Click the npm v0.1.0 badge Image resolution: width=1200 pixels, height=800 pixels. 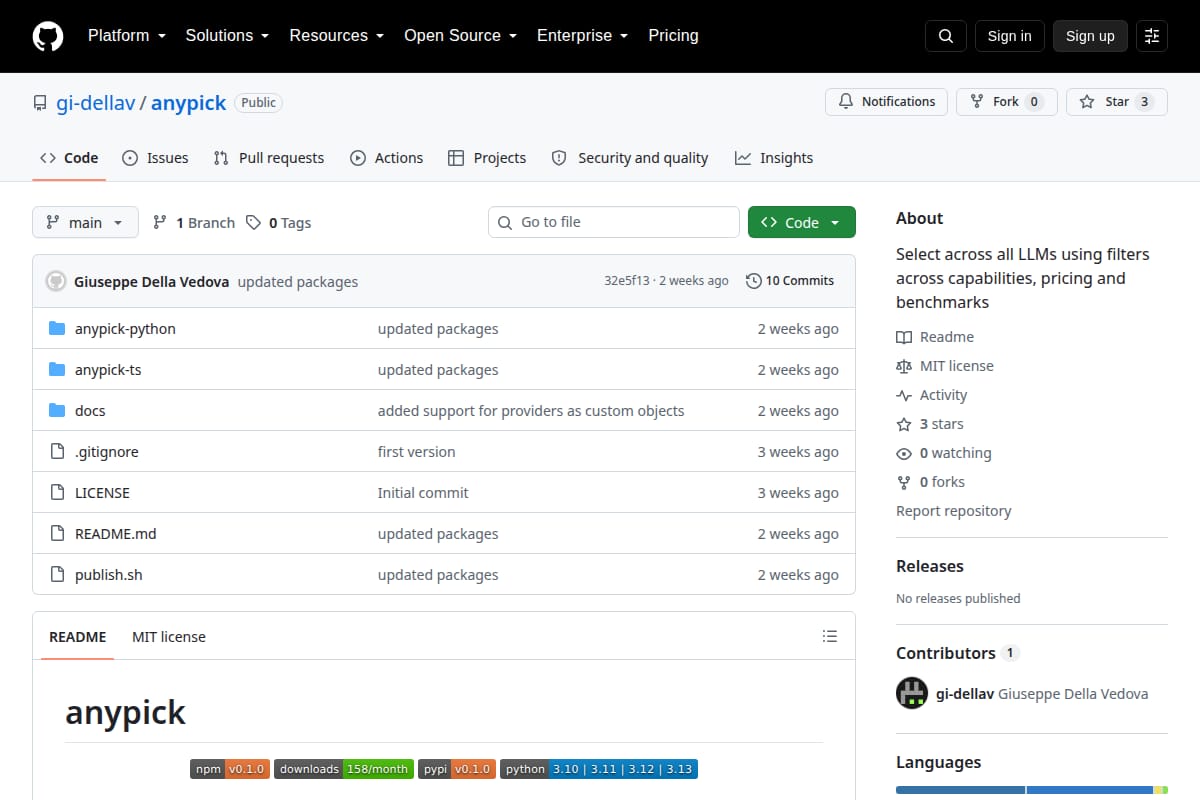[230, 769]
